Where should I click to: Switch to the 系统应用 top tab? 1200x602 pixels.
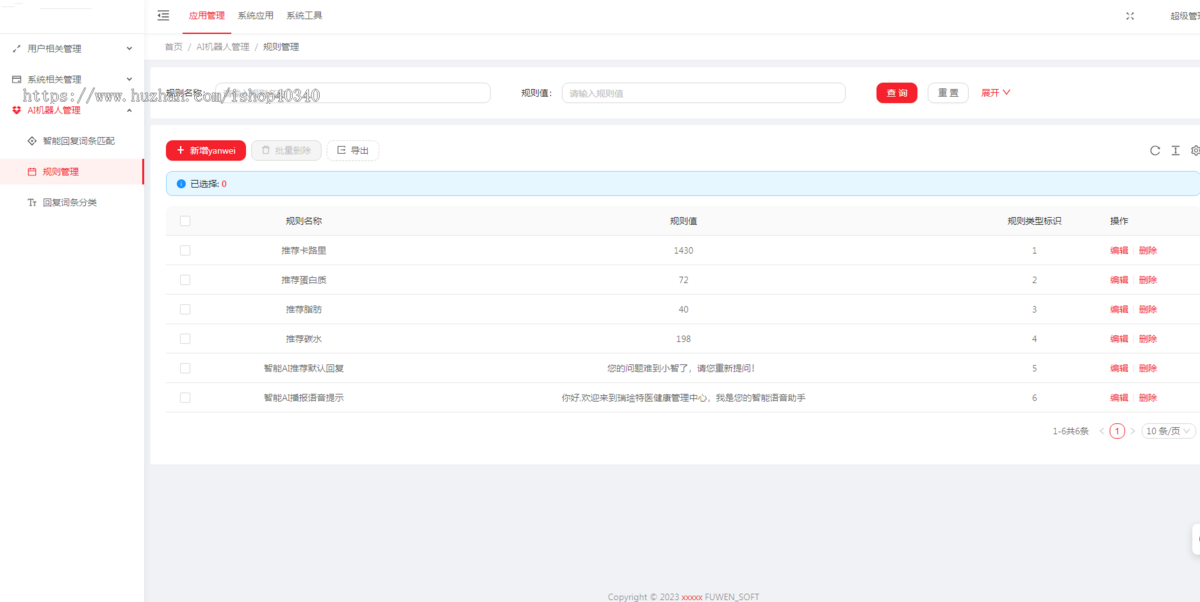pyautogui.click(x=255, y=16)
